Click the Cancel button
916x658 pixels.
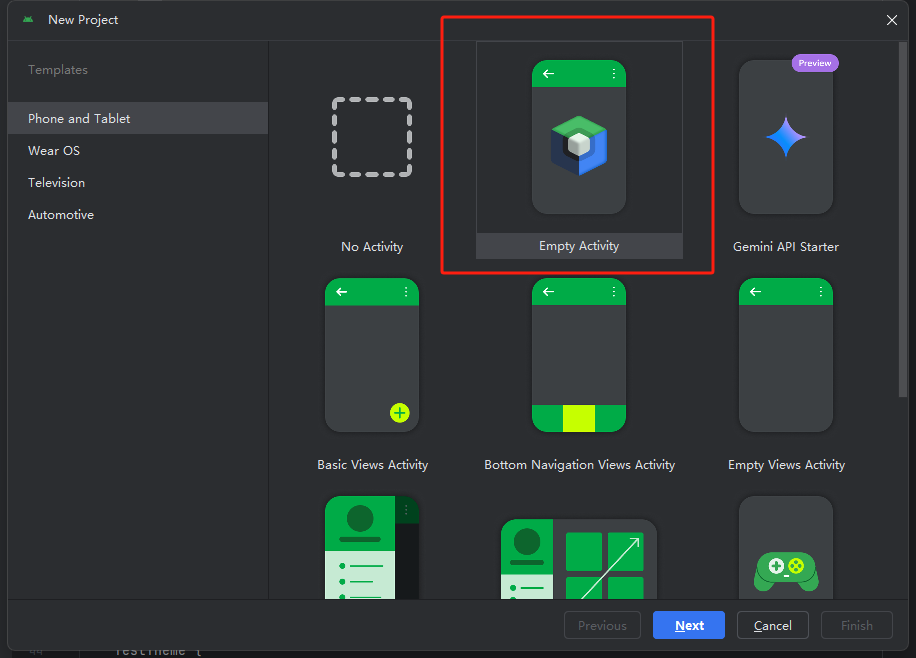[x=772, y=625]
